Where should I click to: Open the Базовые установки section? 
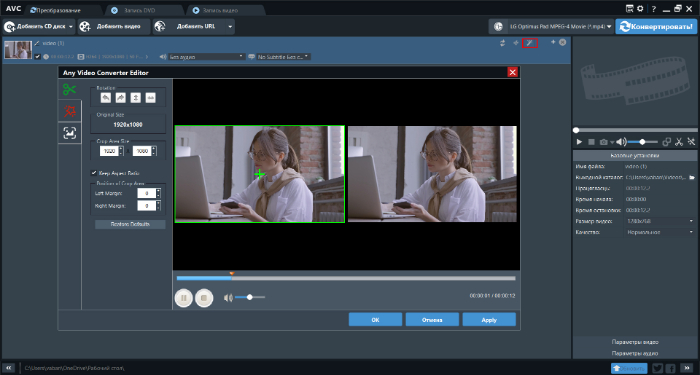point(634,155)
